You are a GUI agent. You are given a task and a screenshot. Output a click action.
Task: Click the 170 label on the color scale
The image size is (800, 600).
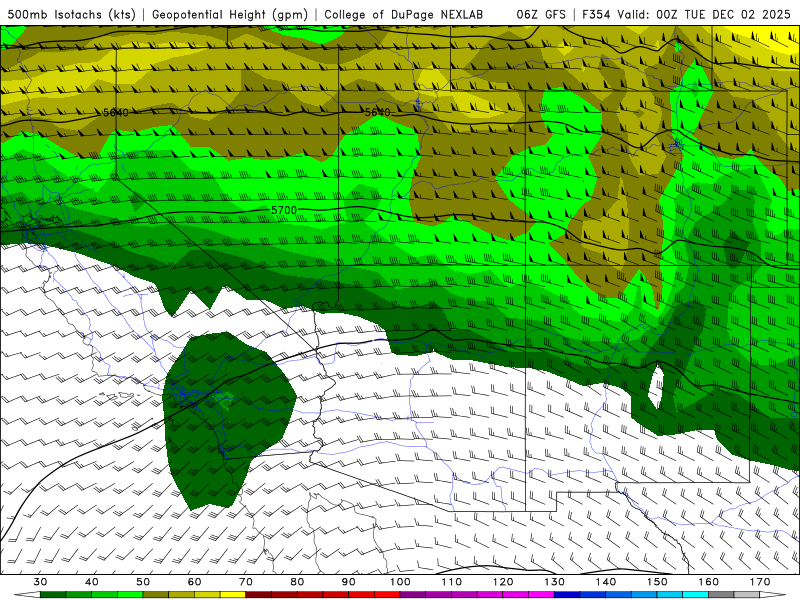click(x=760, y=582)
